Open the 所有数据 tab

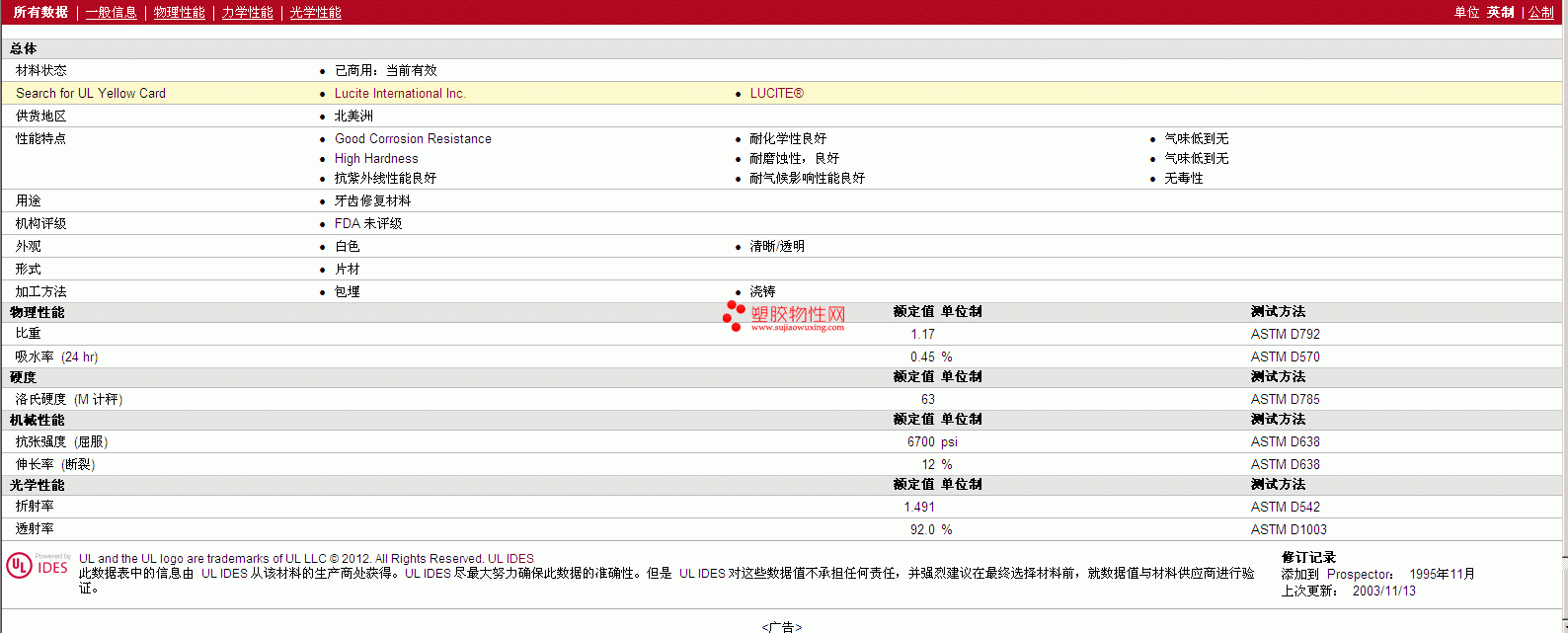tap(40, 13)
